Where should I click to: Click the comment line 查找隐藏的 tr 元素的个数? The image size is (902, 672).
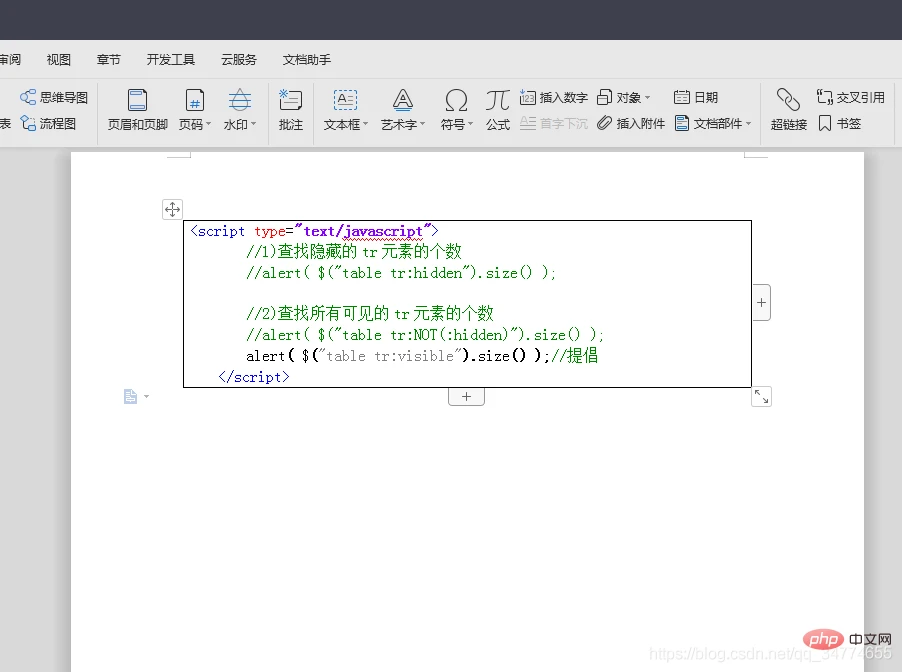pyautogui.click(x=354, y=251)
